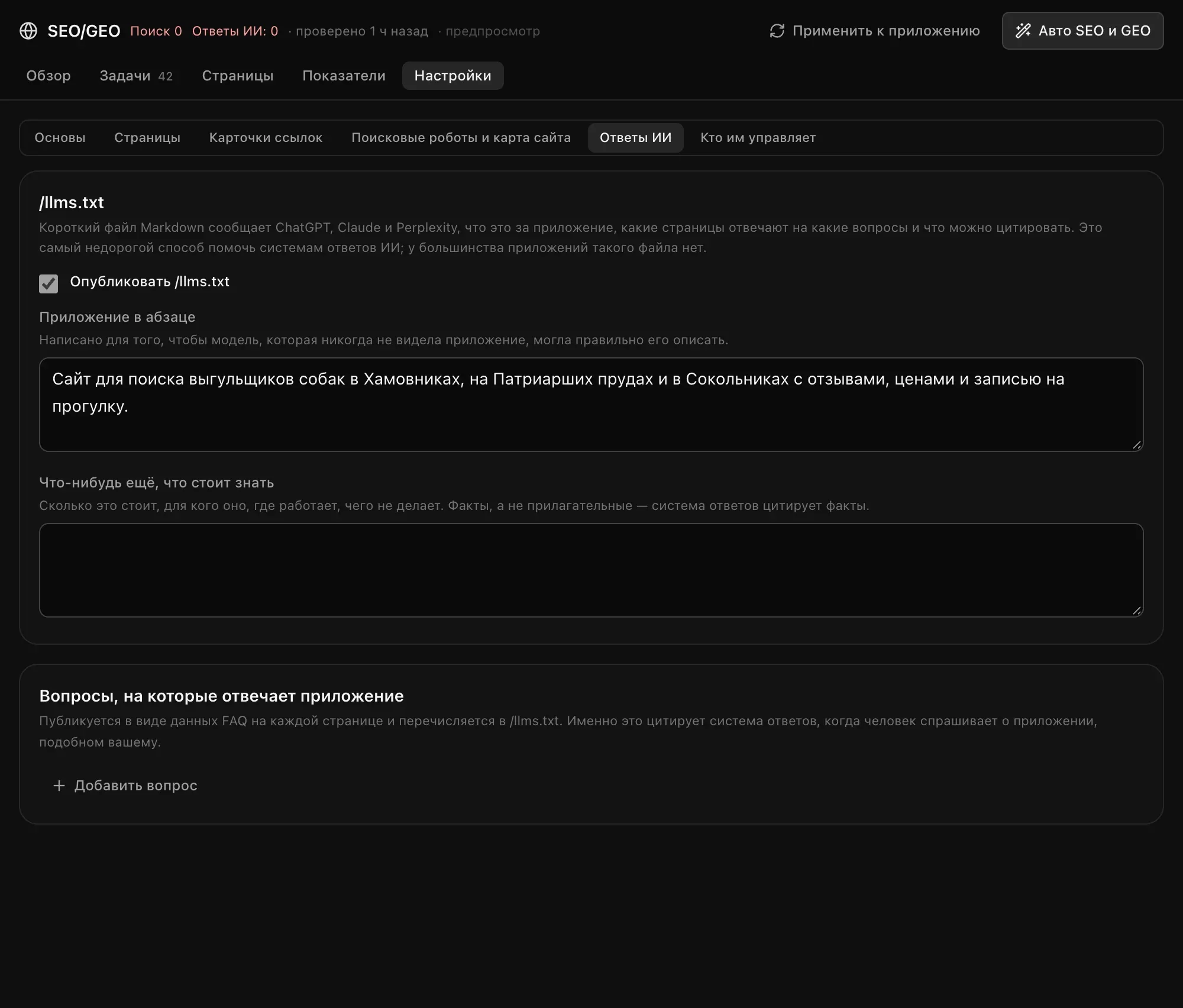Click the Вопросы, на которые отвечает приложение heading
The width and height of the screenshot is (1183, 1008).
click(221, 696)
